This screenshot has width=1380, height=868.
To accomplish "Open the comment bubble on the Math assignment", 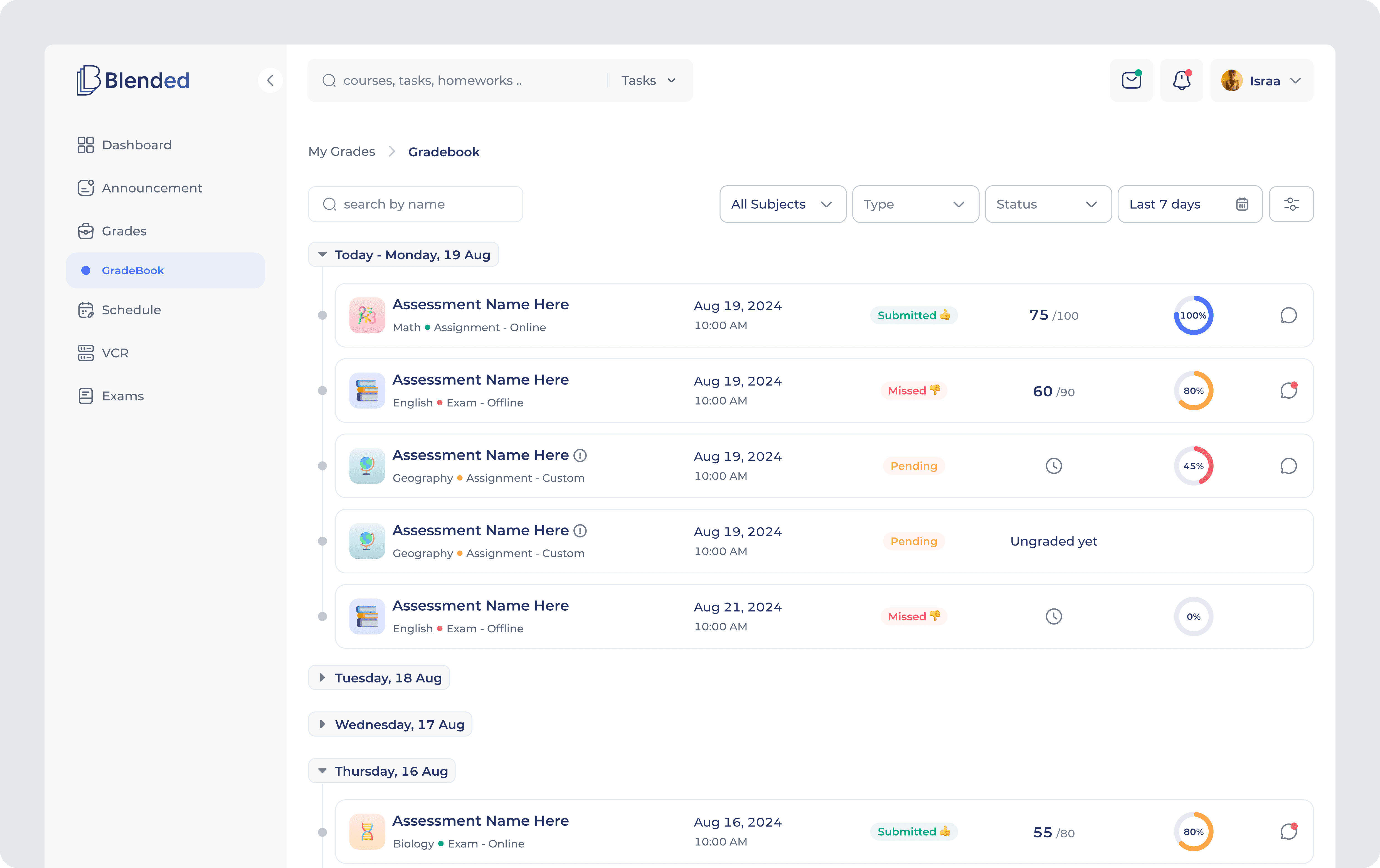I will coord(1289,315).
